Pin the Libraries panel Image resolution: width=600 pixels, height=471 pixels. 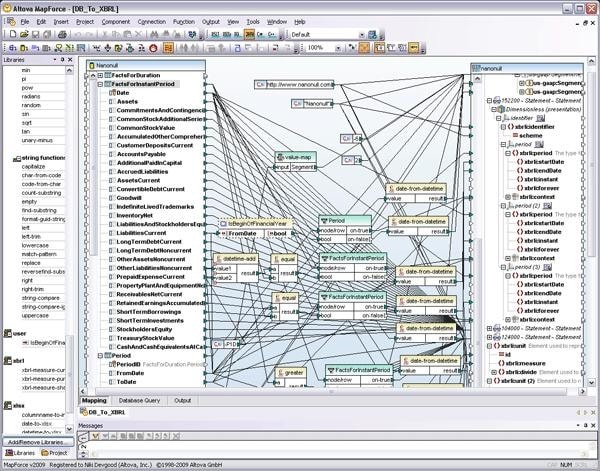(x=62, y=60)
